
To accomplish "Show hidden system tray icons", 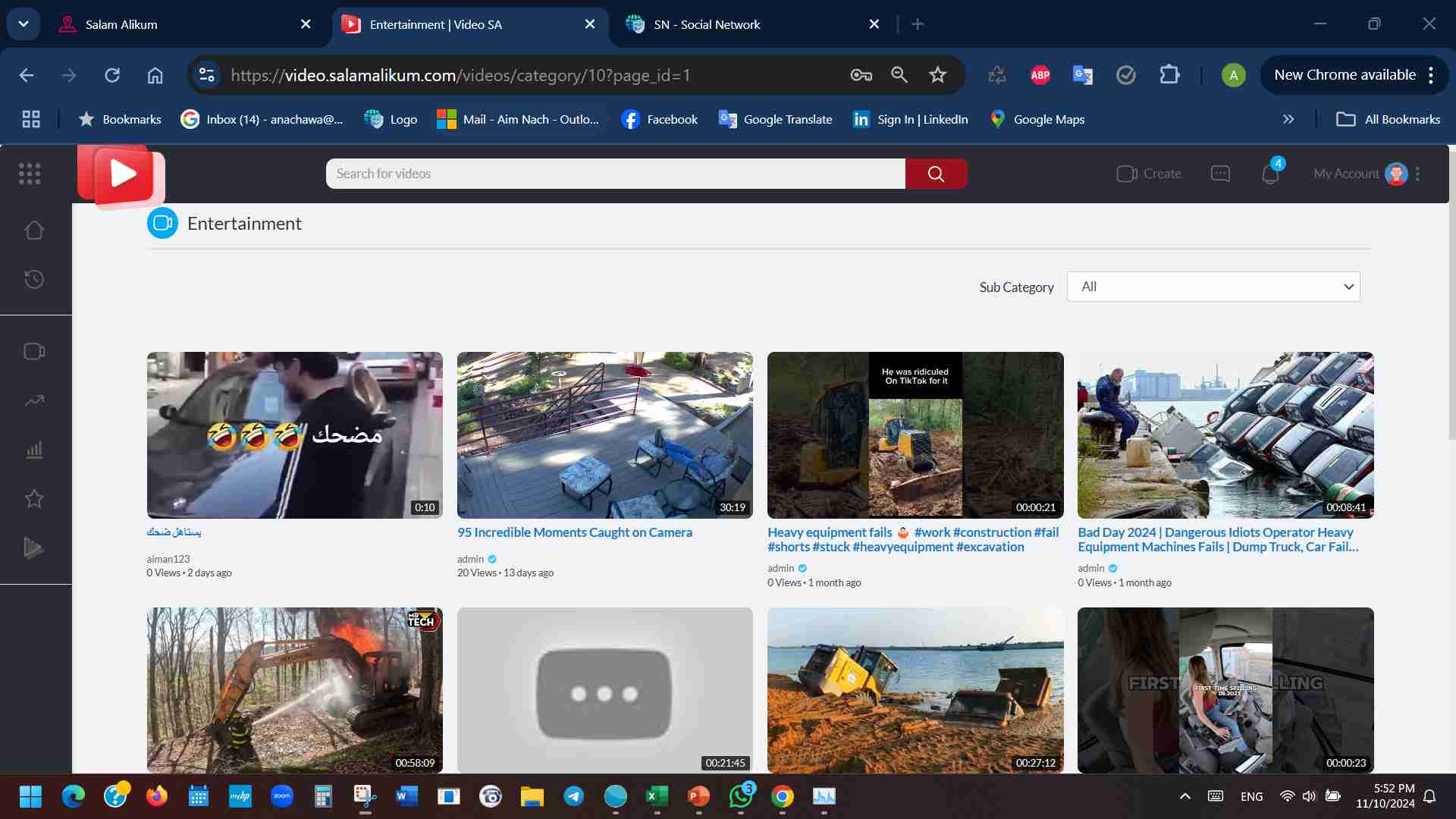I will 1185,796.
